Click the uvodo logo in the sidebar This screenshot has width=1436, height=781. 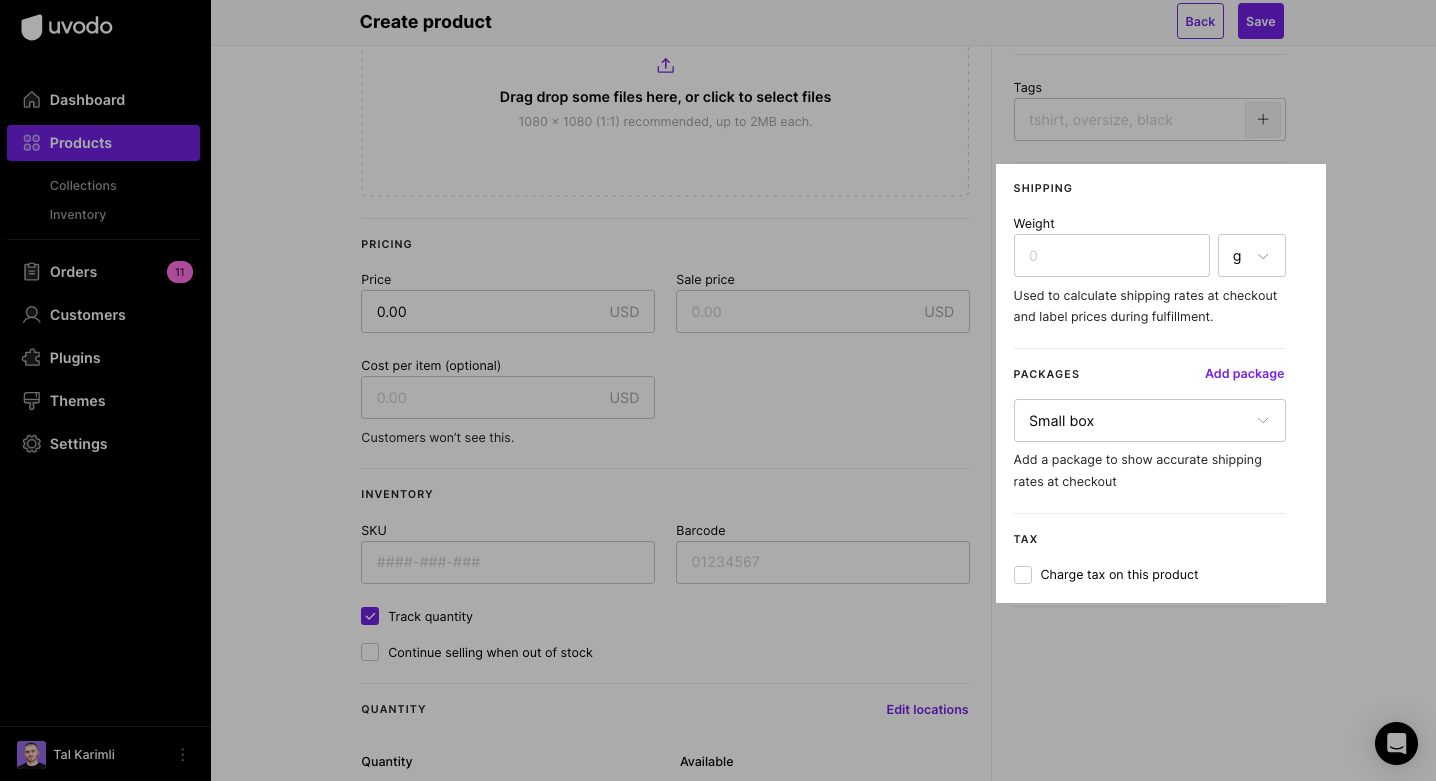click(67, 27)
